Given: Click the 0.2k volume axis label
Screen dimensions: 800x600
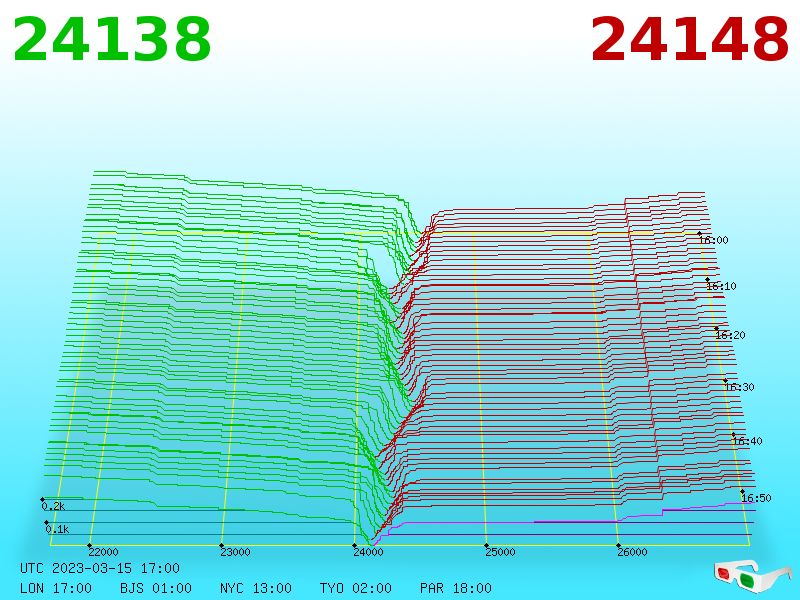Looking at the screenshot, I should [54, 507].
